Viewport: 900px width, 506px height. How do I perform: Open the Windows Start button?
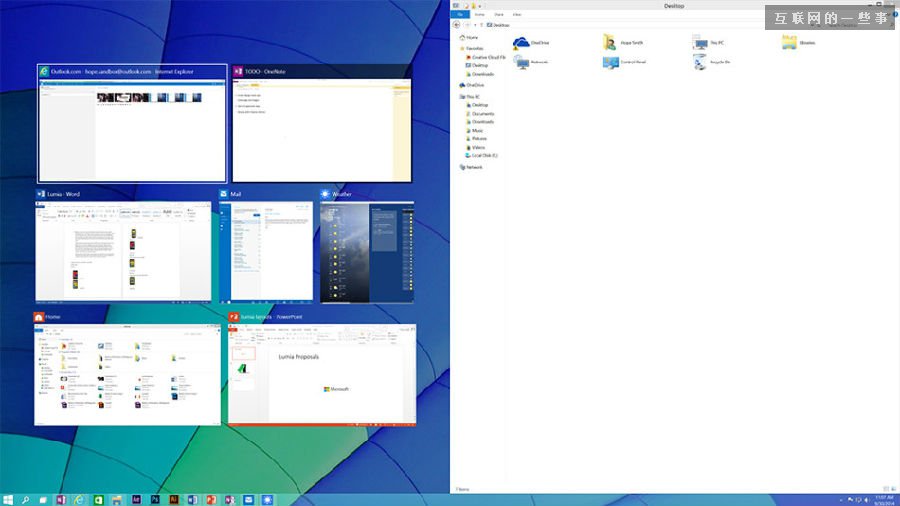click(x=7, y=500)
